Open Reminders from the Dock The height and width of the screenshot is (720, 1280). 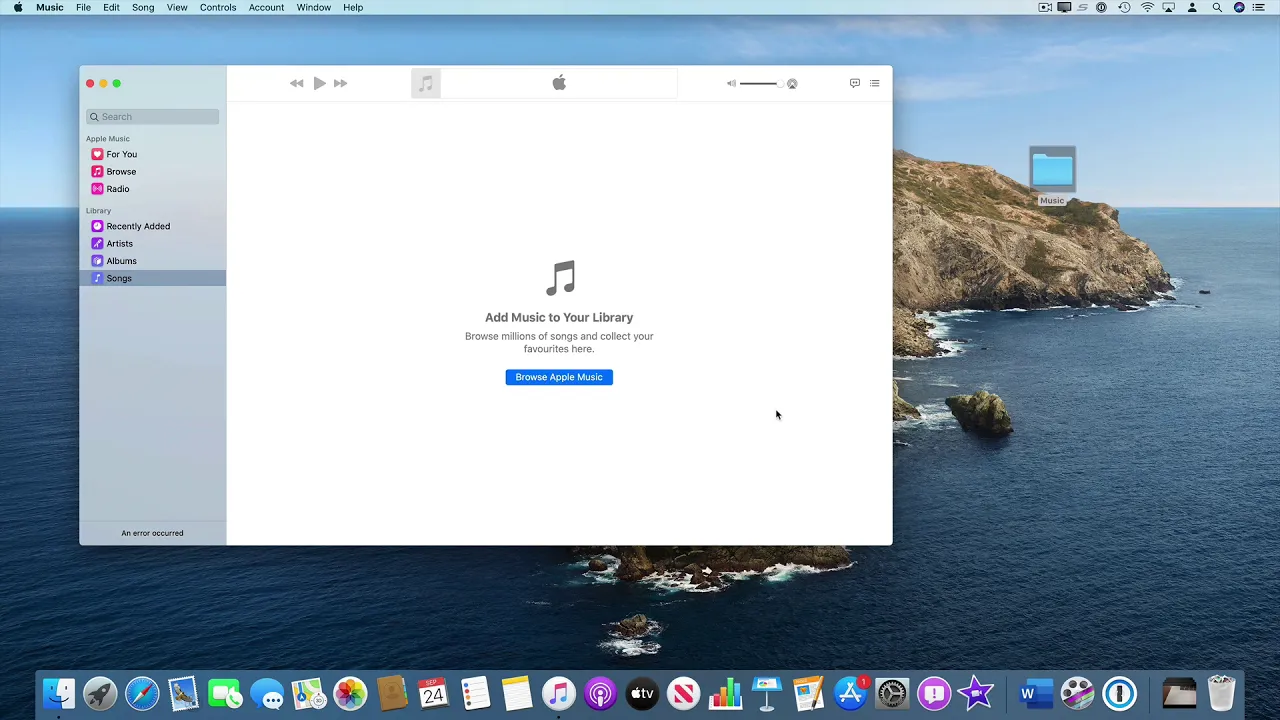tap(475, 693)
